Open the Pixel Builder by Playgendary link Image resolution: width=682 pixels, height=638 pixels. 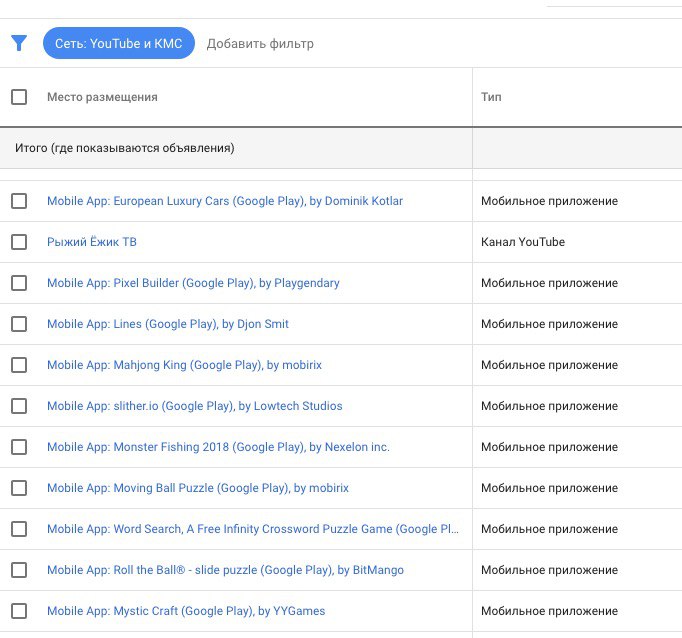coord(193,283)
